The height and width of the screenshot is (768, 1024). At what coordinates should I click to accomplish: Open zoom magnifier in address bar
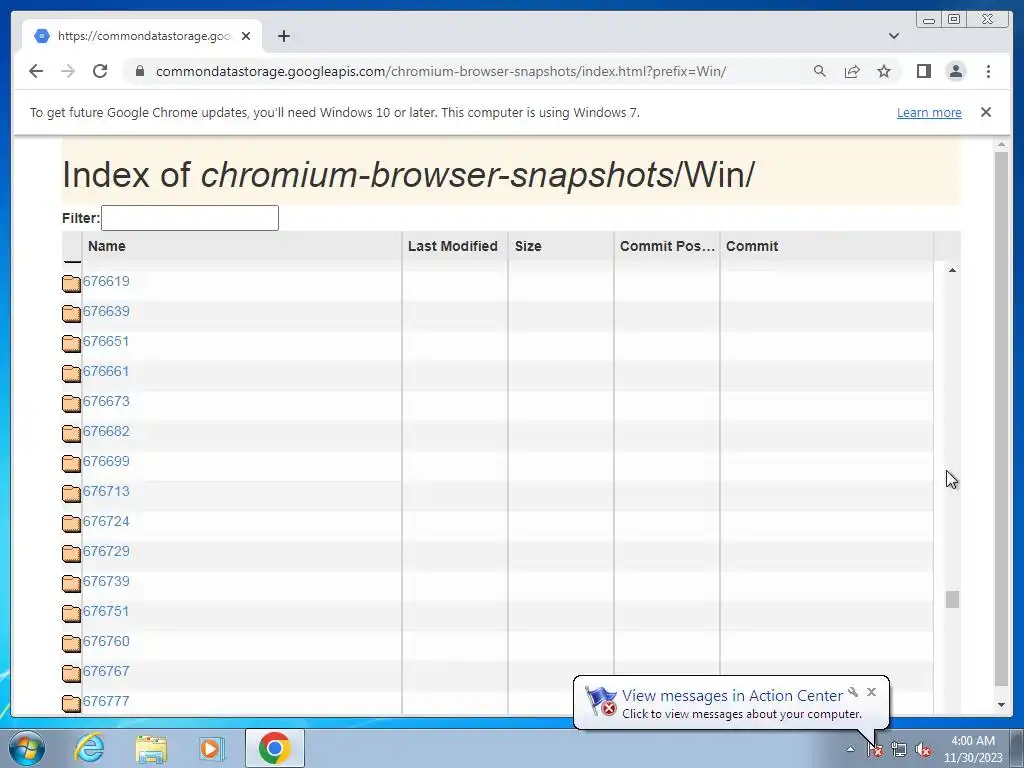[x=820, y=71]
